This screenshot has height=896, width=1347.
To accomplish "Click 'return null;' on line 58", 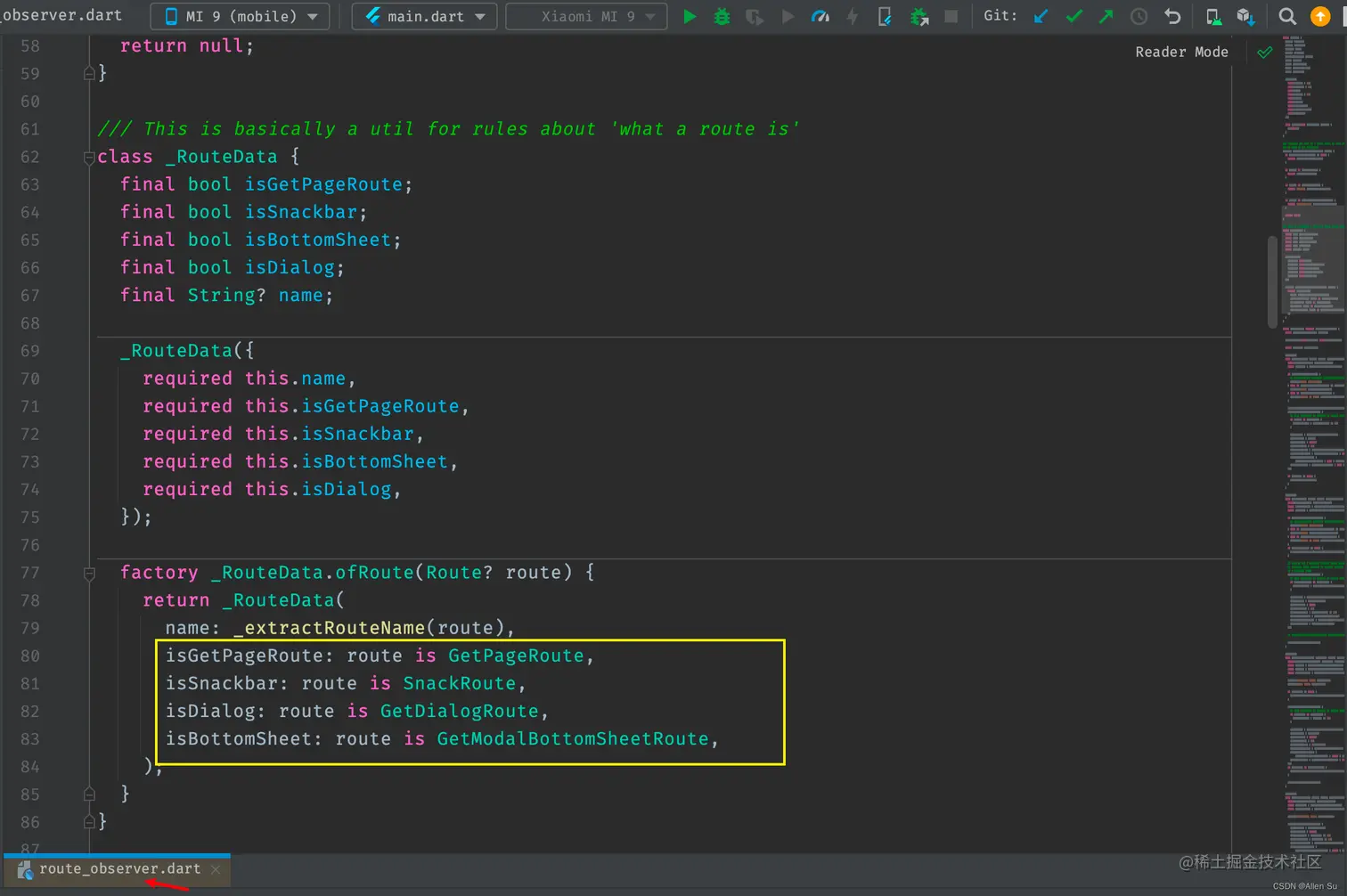I will 187,45.
